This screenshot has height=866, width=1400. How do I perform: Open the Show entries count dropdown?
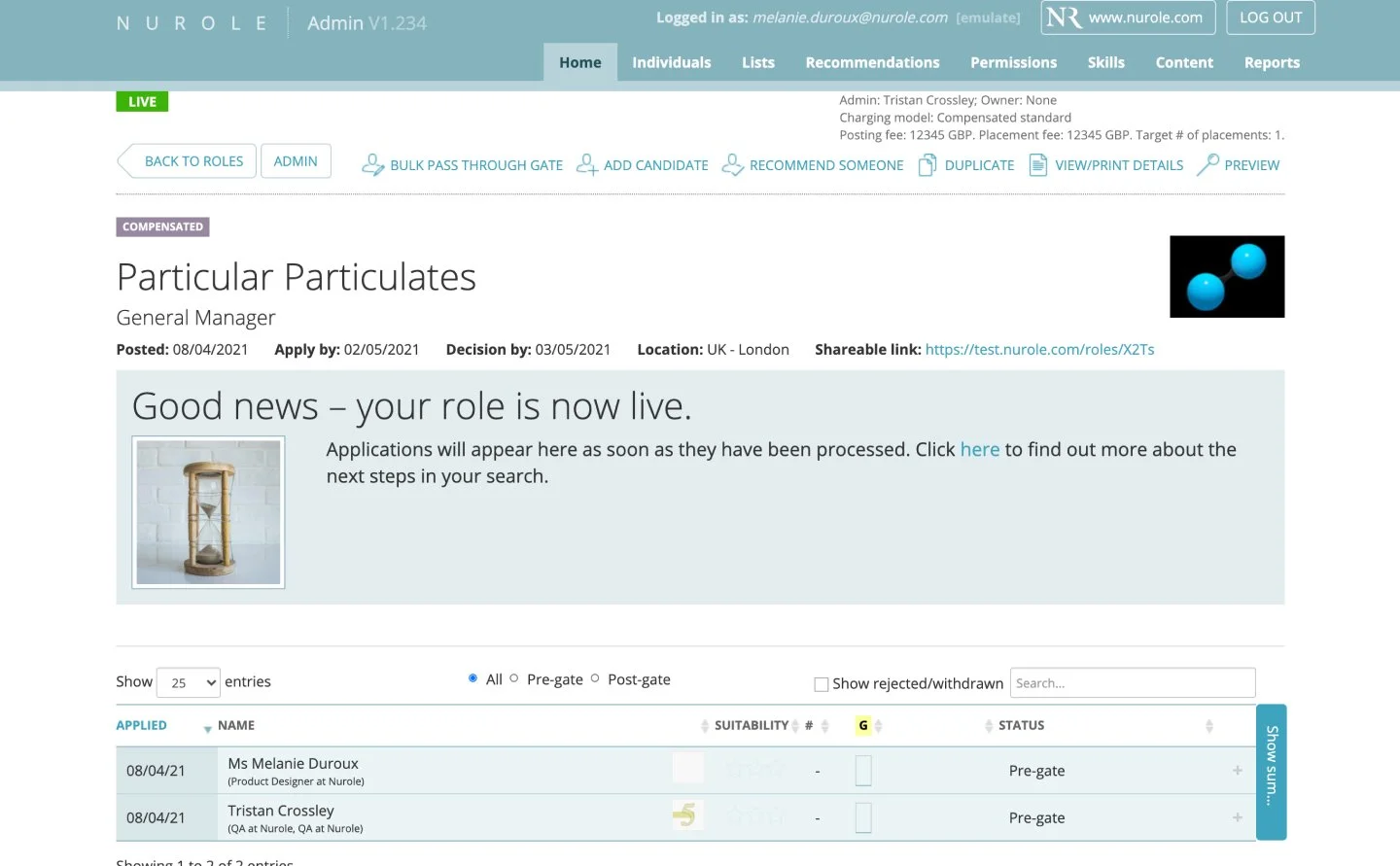pos(189,682)
